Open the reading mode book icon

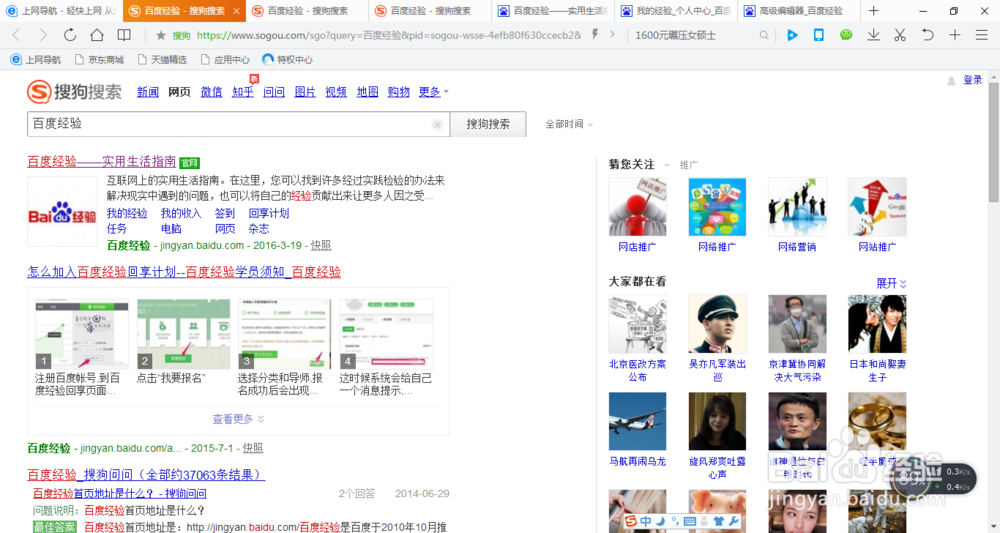124,35
